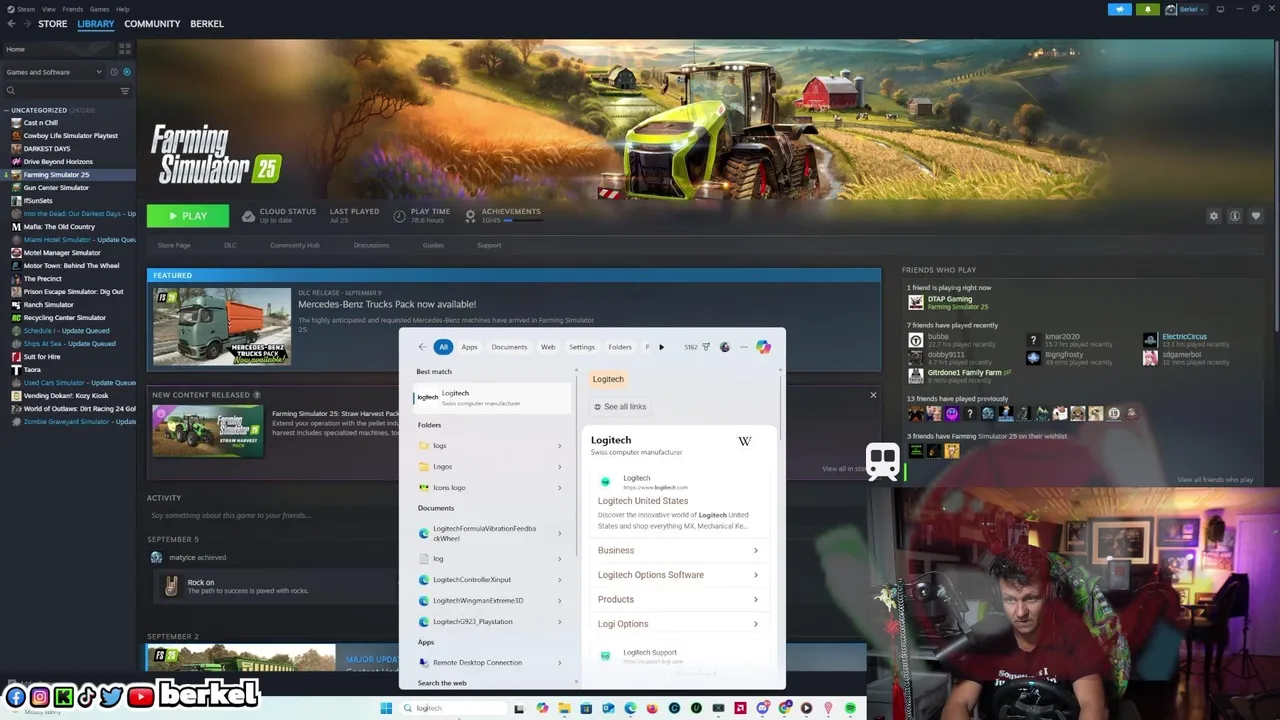Open the Copilot icon in the search panel
1280x720 pixels.
tap(763, 347)
